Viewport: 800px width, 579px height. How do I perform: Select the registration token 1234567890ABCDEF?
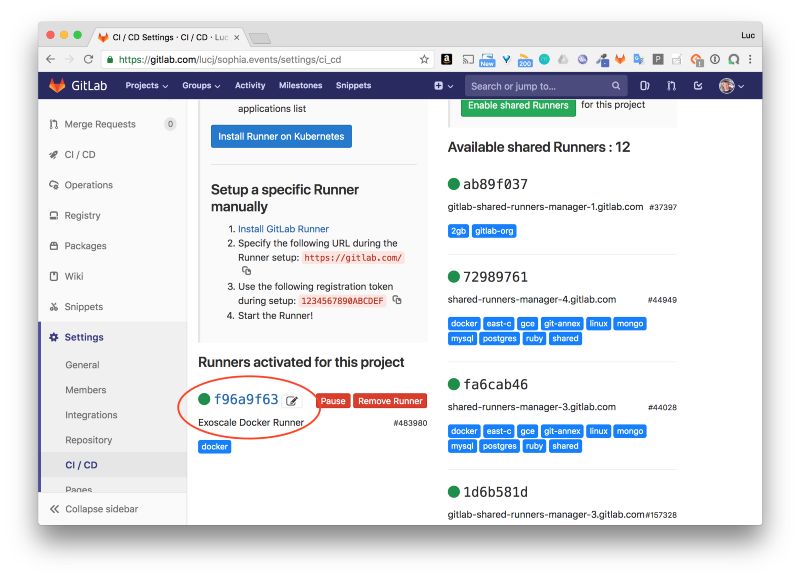click(342, 301)
